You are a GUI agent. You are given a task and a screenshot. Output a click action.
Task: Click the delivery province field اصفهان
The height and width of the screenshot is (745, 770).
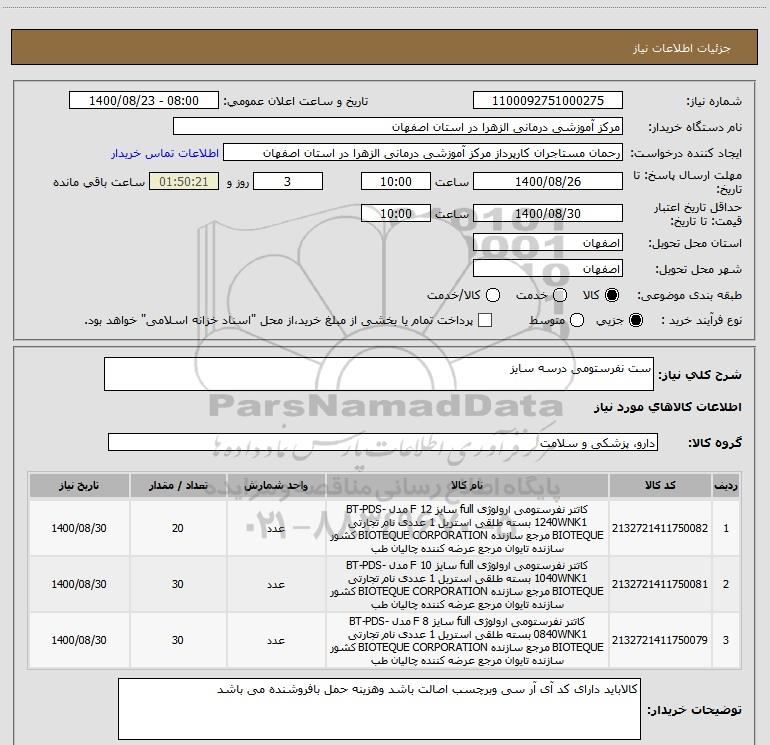coord(548,243)
